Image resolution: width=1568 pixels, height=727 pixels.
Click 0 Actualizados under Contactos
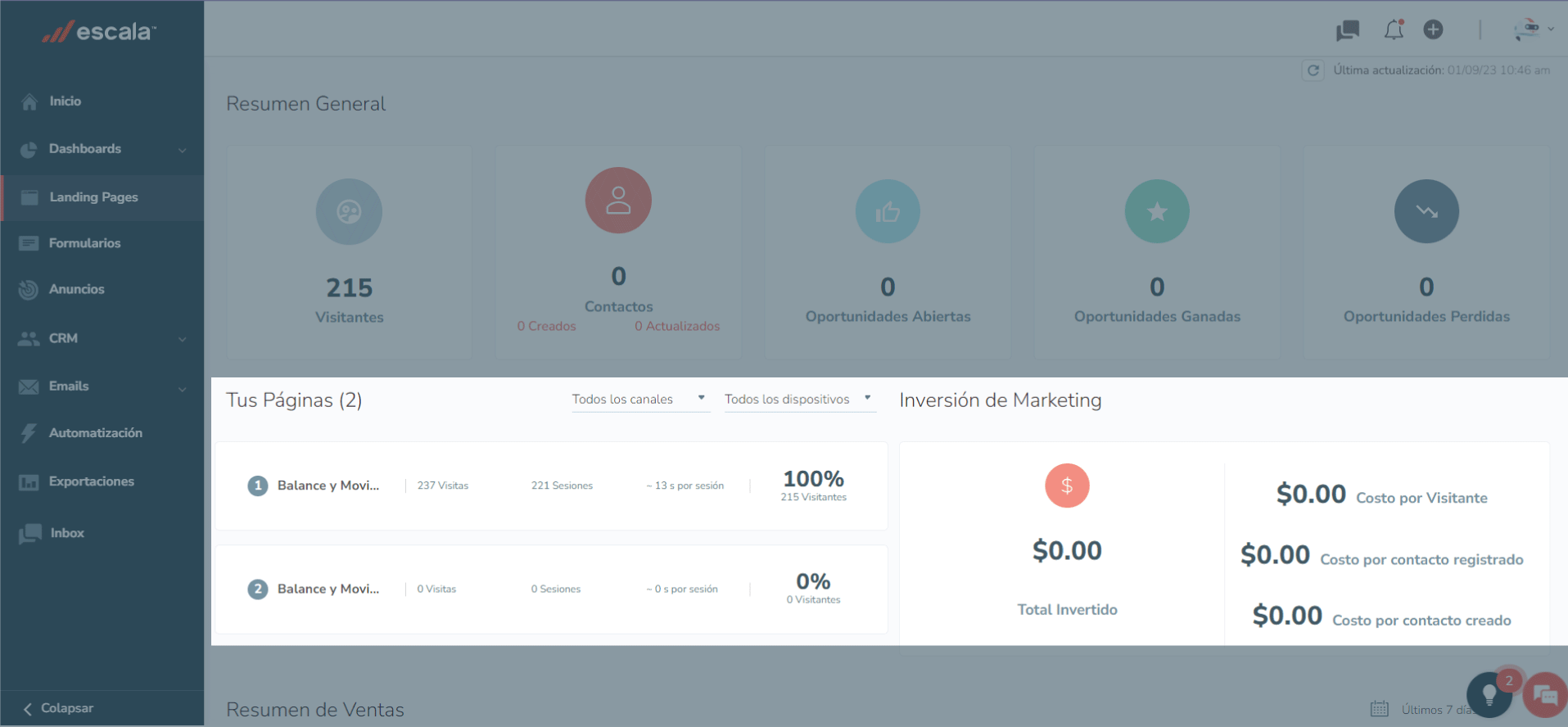coord(677,326)
